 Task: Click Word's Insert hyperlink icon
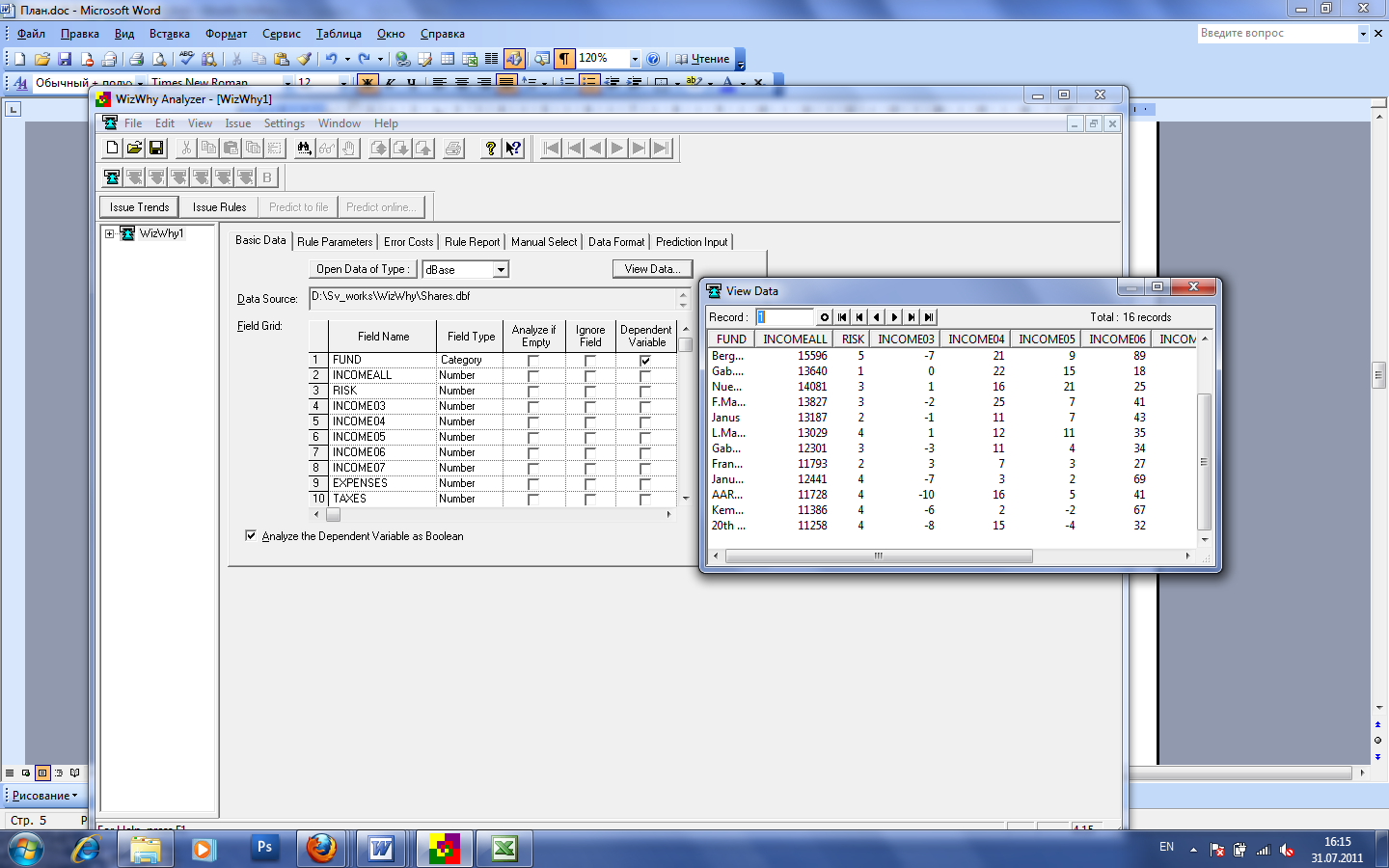point(402,59)
